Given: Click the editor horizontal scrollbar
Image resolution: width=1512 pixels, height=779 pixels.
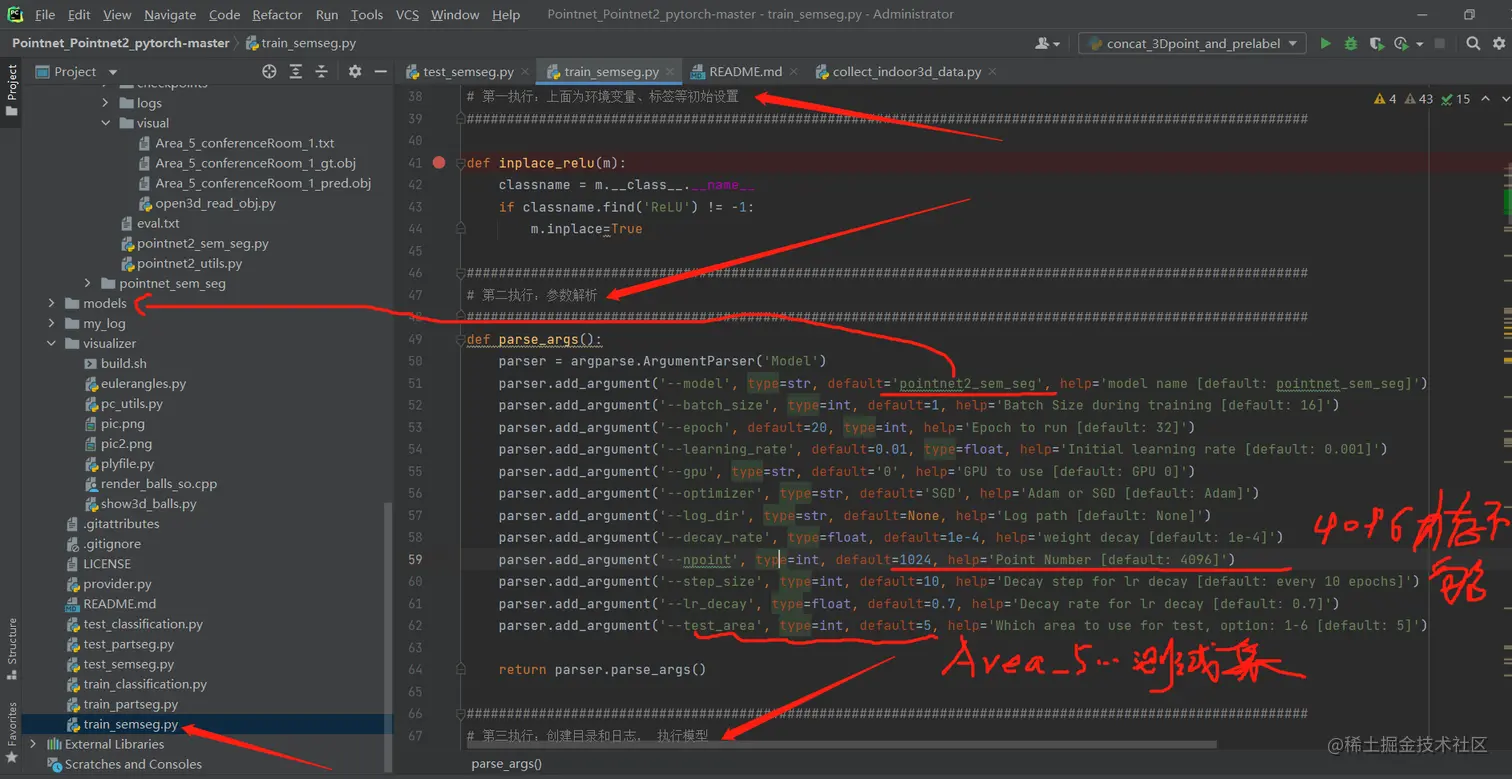Looking at the screenshot, I should tap(842, 745).
